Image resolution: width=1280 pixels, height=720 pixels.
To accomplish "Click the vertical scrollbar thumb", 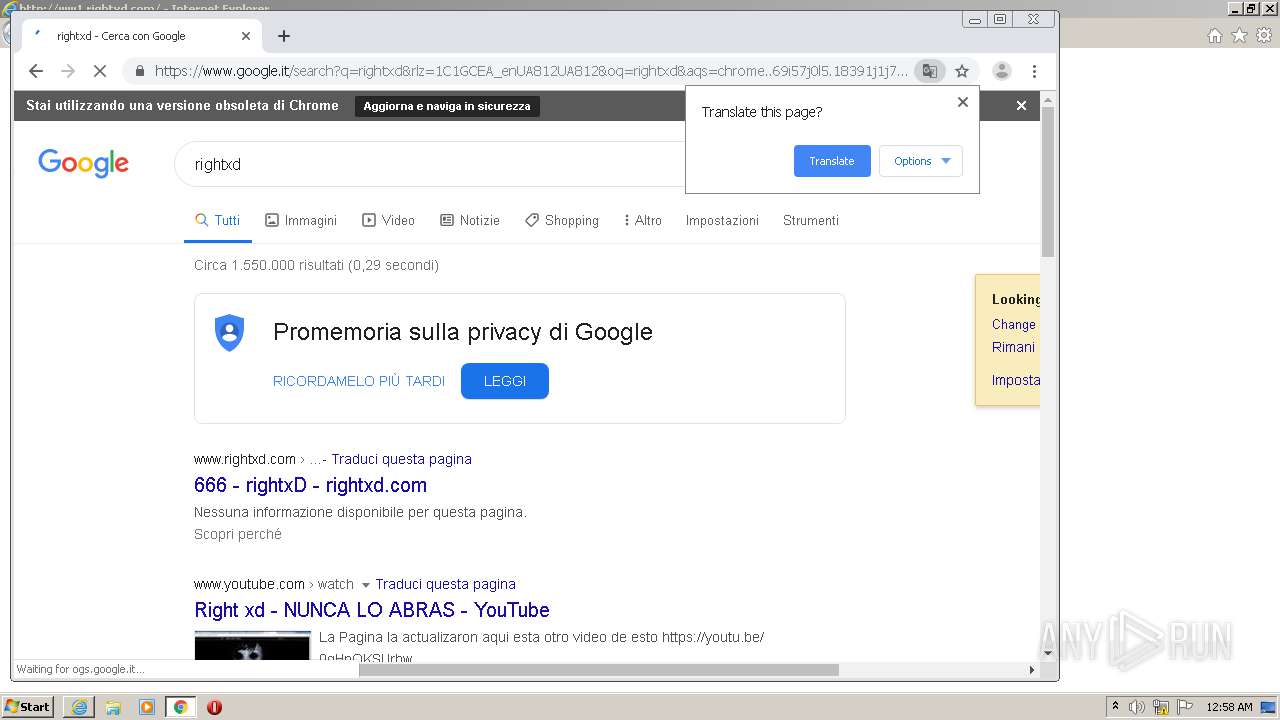I will pos(1048,180).
